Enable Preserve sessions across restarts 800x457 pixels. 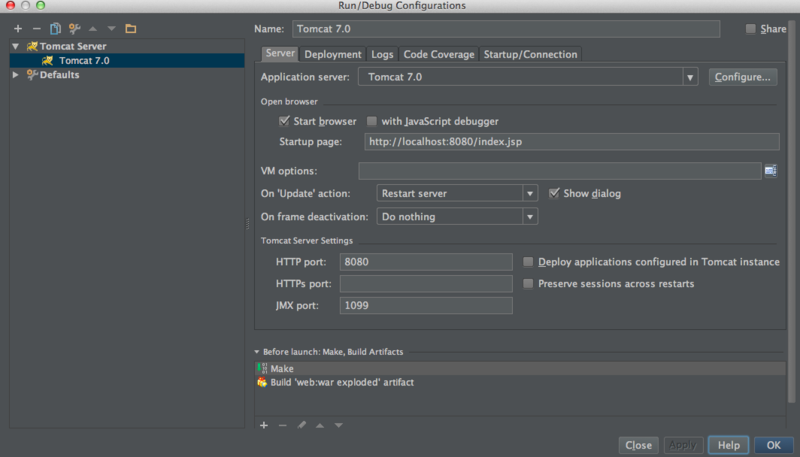pyautogui.click(x=528, y=284)
